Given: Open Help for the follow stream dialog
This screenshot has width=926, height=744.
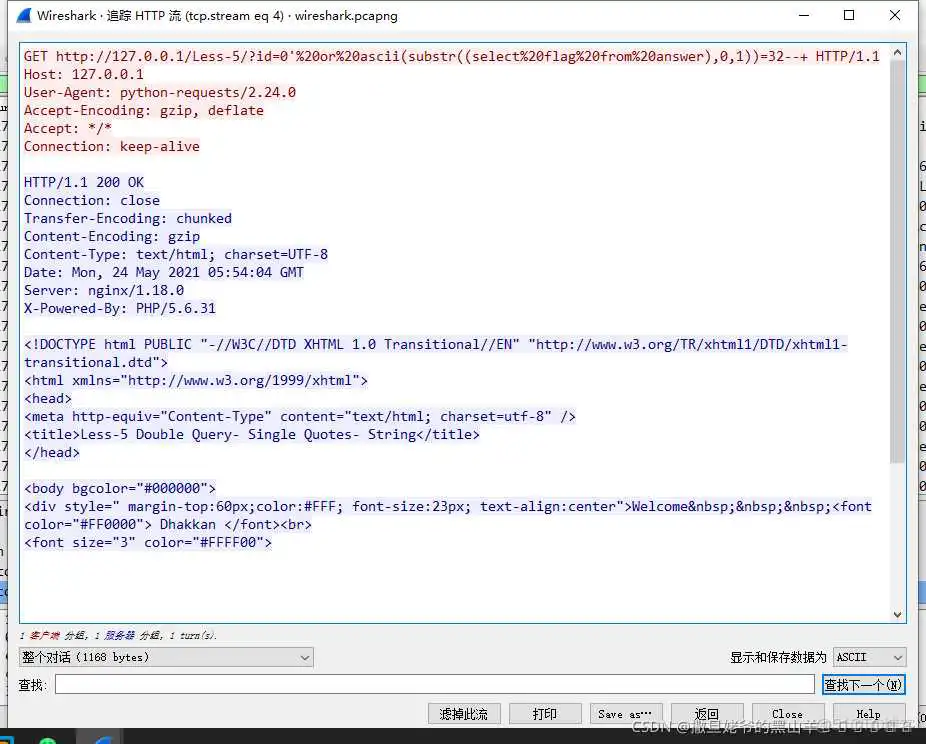Looking at the screenshot, I should click(869, 713).
